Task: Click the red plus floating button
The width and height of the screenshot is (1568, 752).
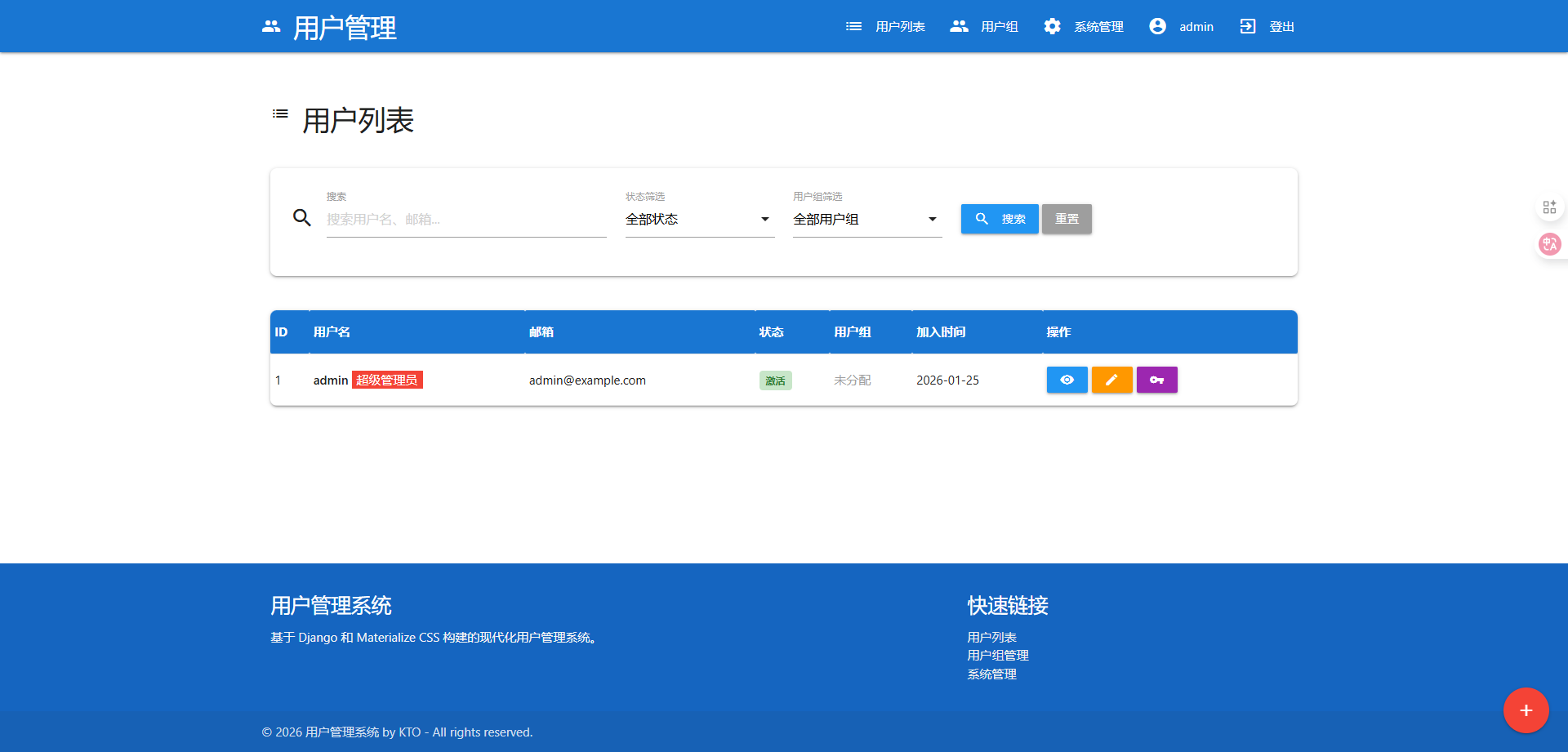Action: pyautogui.click(x=1526, y=710)
